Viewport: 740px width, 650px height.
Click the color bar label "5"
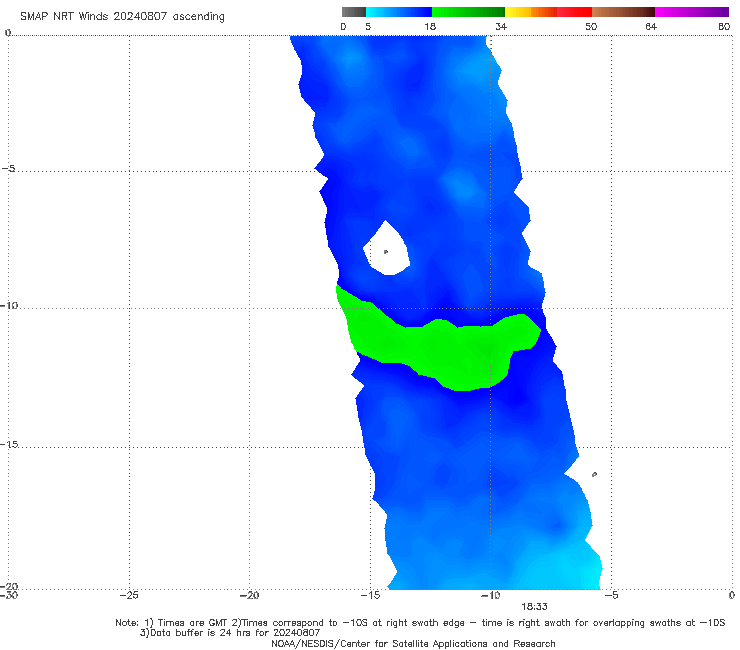pyautogui.click(x=368, y=26)
